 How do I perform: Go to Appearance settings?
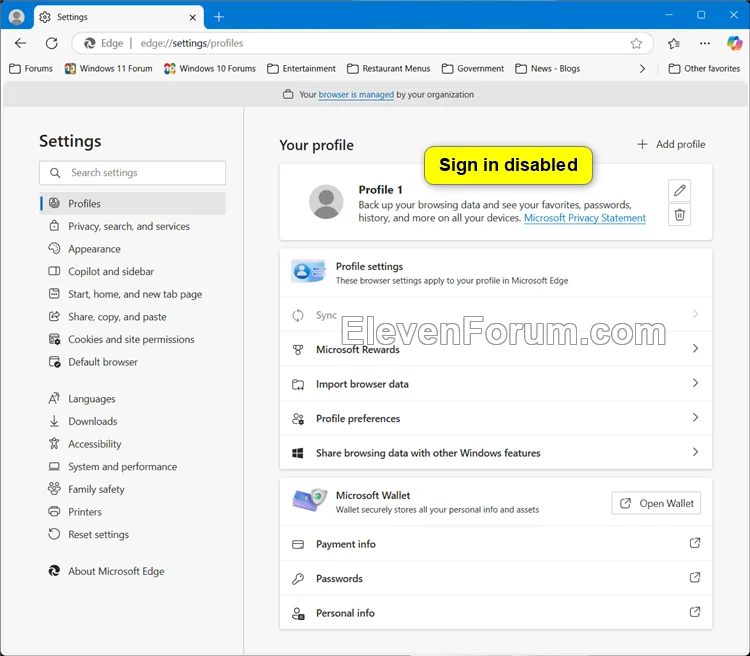[x=133, y=249]
